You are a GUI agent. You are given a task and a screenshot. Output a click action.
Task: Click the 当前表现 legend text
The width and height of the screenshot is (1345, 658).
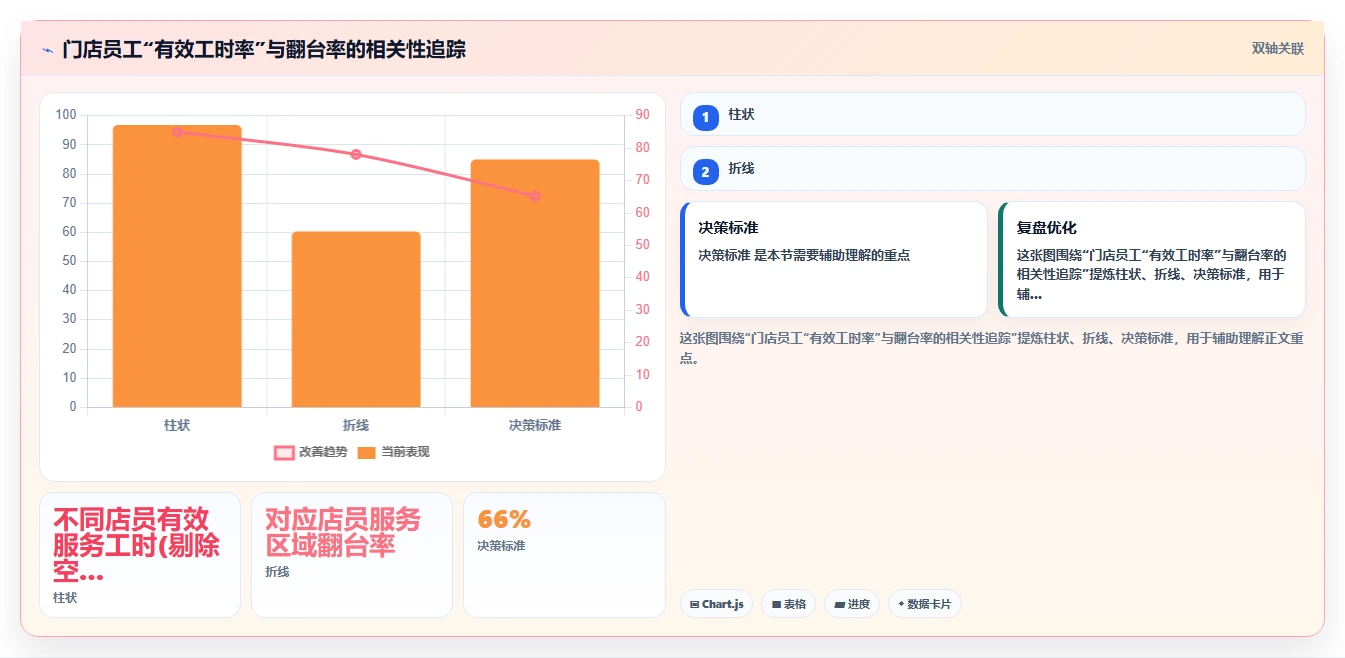tap(405, 453)
